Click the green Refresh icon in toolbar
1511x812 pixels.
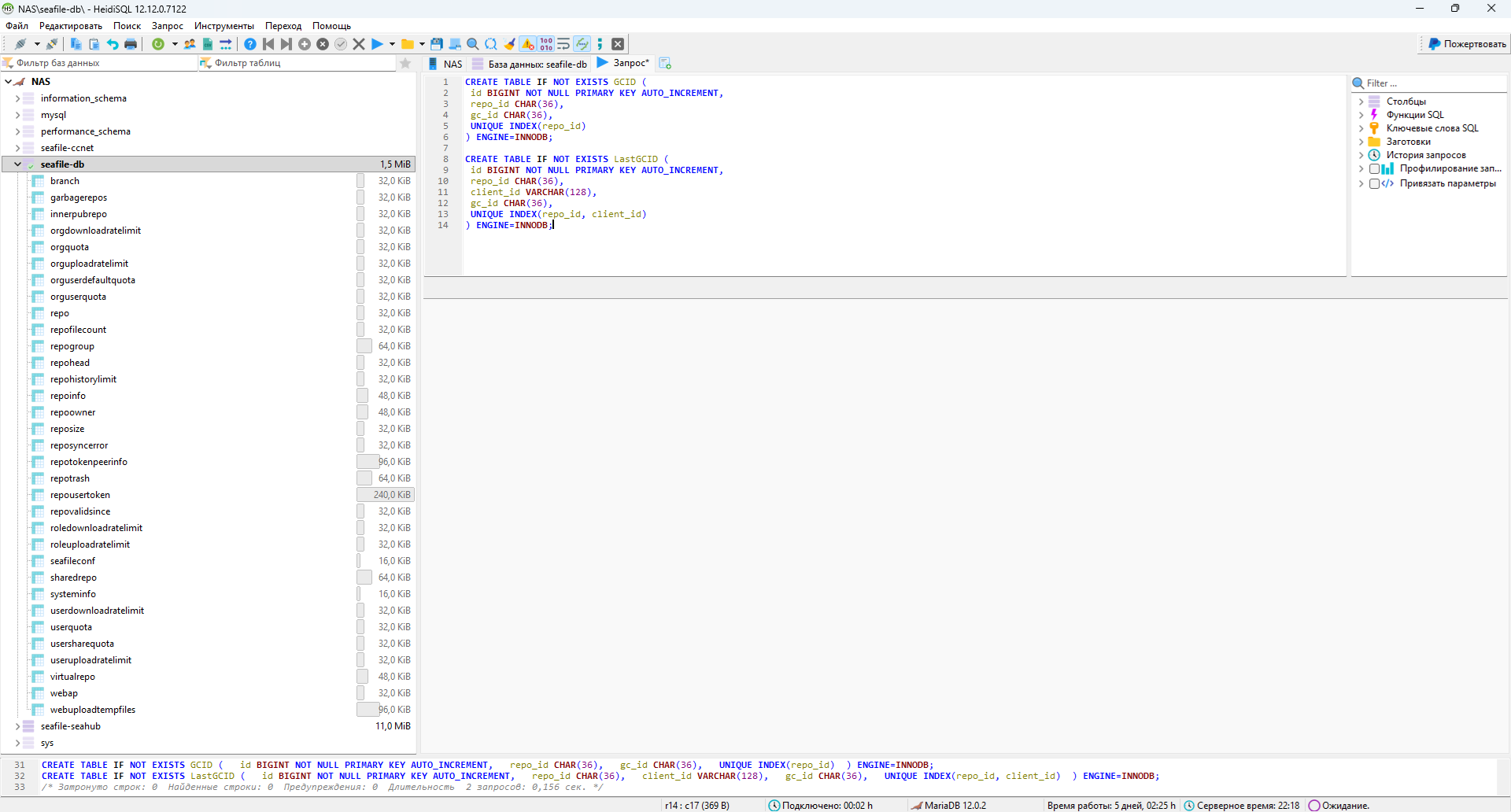(x=158, y=44)
